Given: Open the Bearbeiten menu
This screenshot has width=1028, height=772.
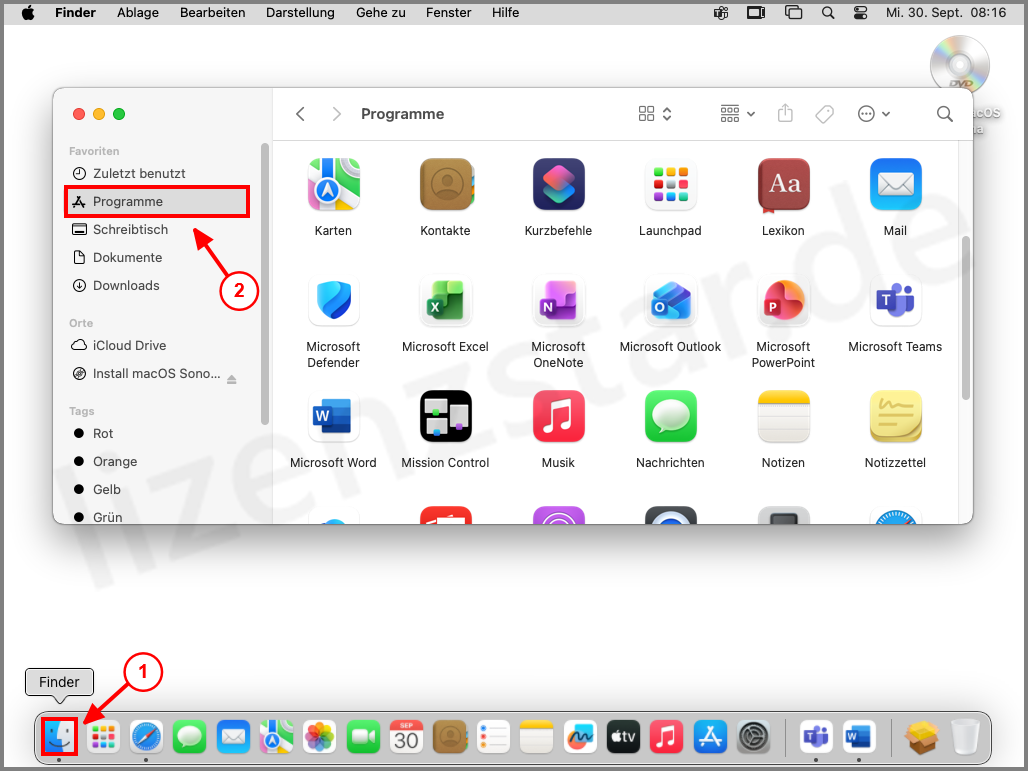Looking at the screenshot, I should 212,12.
